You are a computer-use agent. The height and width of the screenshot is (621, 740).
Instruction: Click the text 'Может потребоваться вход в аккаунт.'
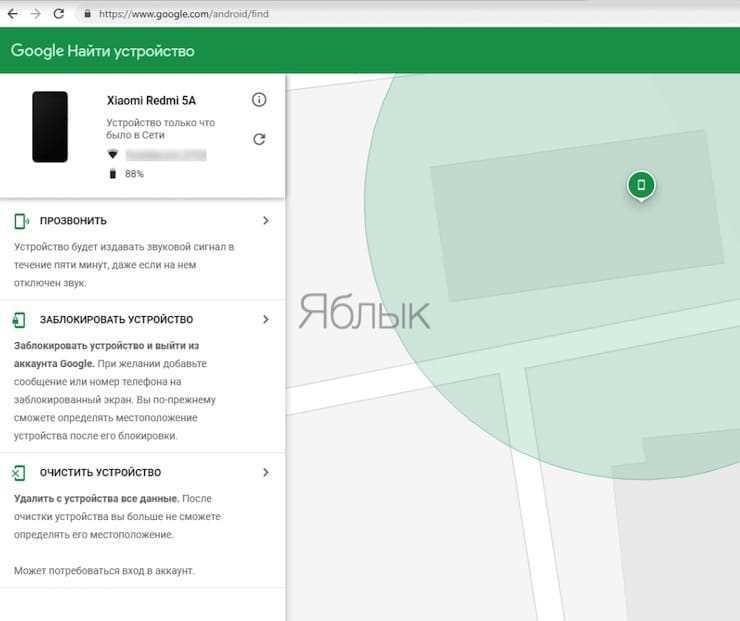(104, 571)
